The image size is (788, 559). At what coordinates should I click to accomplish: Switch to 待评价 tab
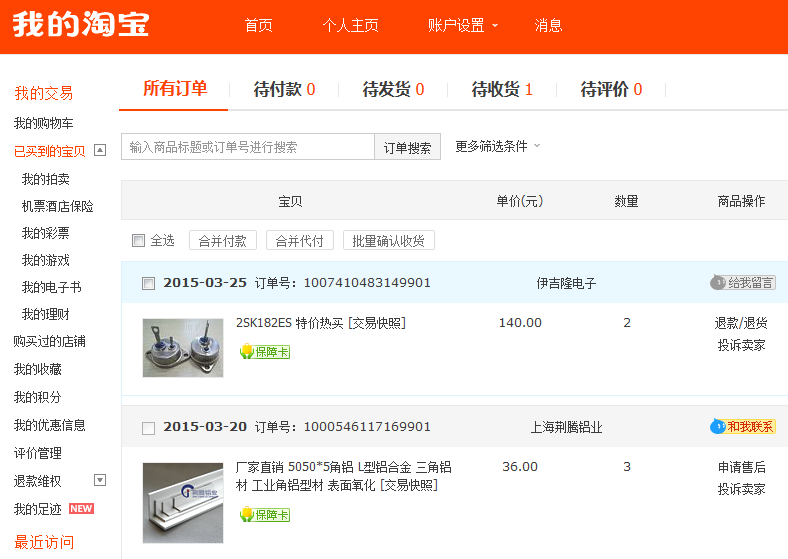click(611, 89)
